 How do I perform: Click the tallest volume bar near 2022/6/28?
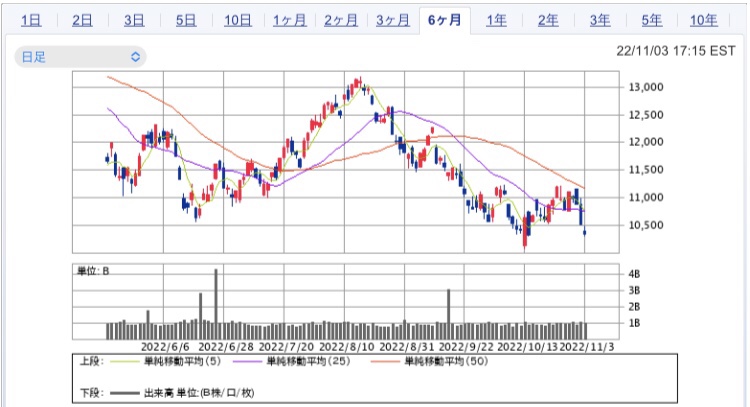click(x=216, y=304)
